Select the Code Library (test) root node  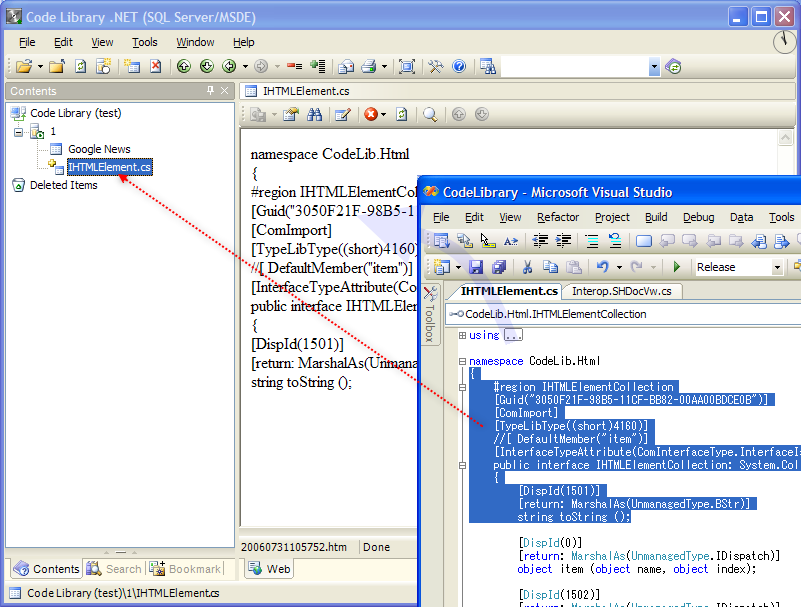(x=76, y=113)
